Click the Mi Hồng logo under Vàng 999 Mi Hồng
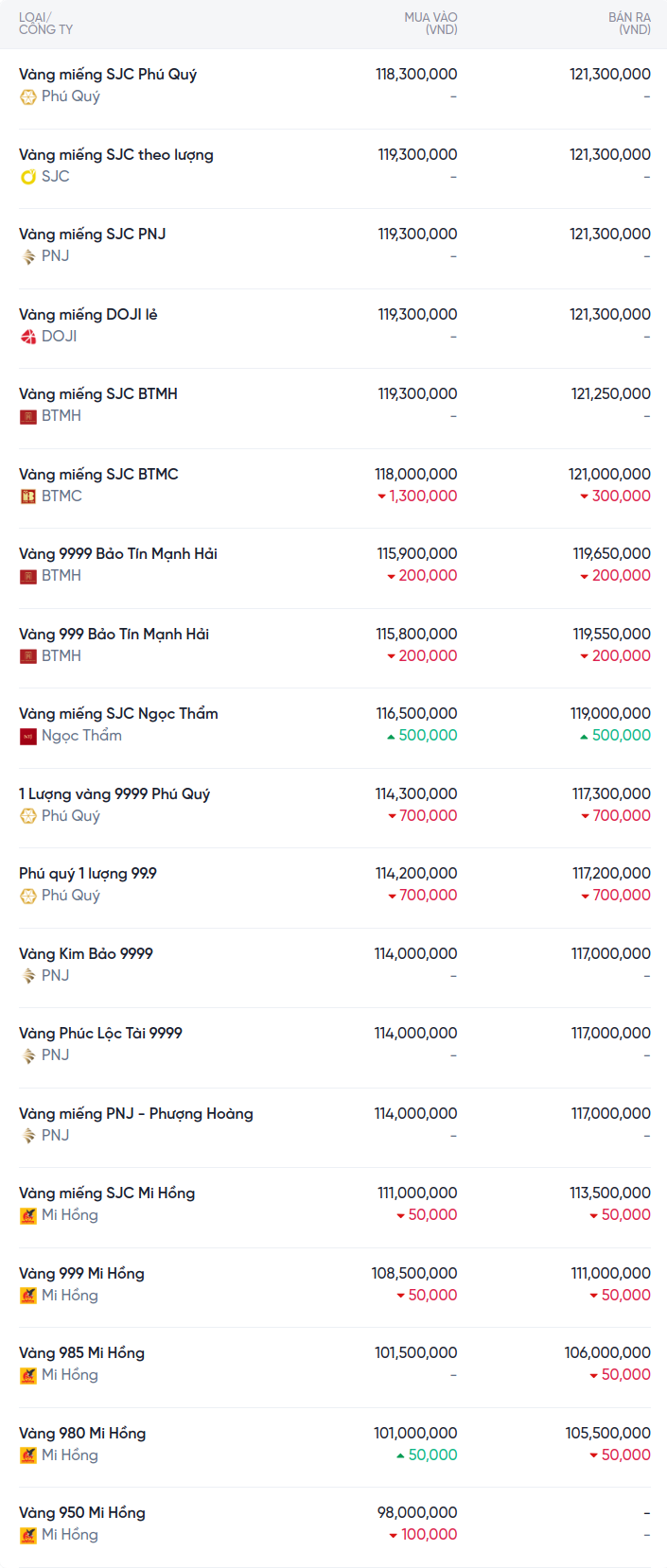This screenshot has height=1568, width=667. (28, 1296)
